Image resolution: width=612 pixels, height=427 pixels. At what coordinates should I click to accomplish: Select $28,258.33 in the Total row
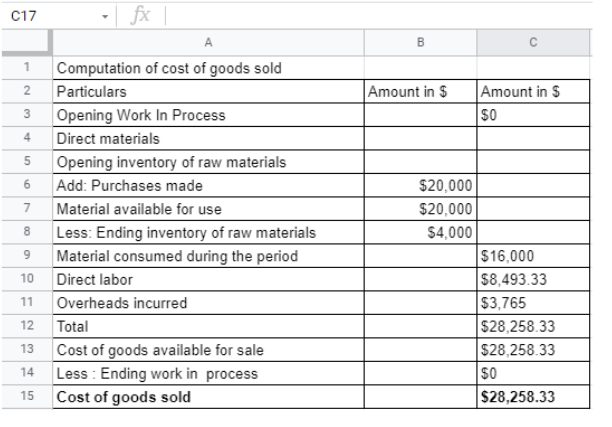click(533, 326)
